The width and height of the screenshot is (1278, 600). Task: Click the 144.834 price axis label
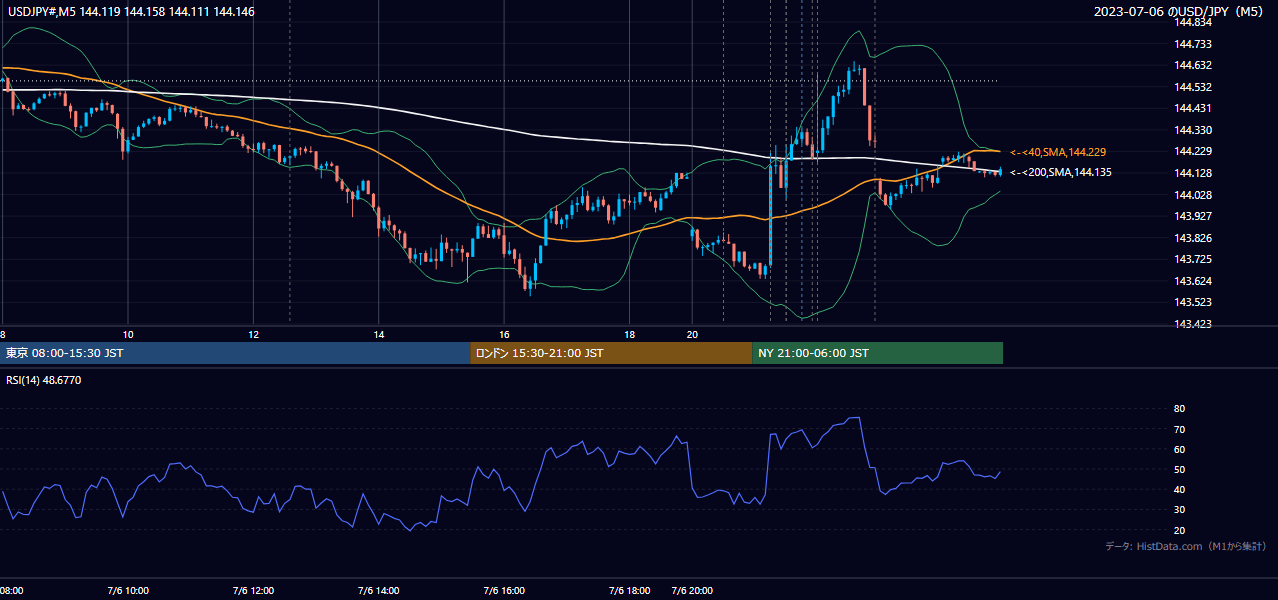(x=1194, y=22)
